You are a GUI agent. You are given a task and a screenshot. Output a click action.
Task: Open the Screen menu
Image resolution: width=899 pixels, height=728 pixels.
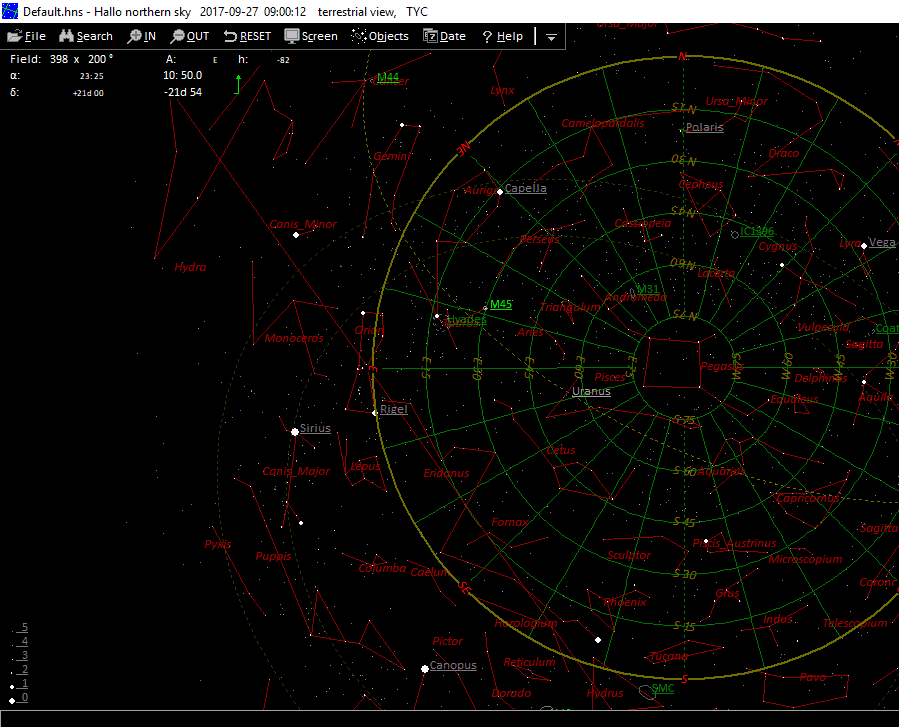click(311, 36)
